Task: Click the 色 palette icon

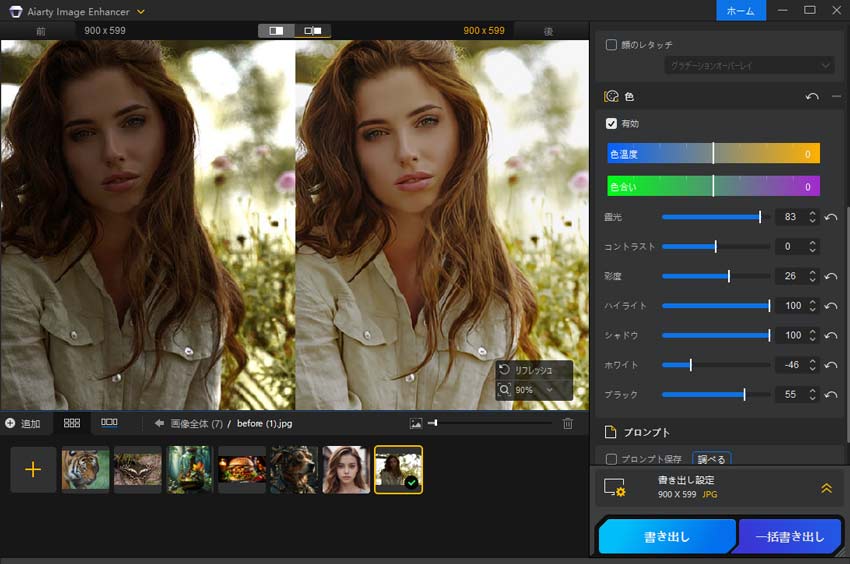Action: coord(611,97)
